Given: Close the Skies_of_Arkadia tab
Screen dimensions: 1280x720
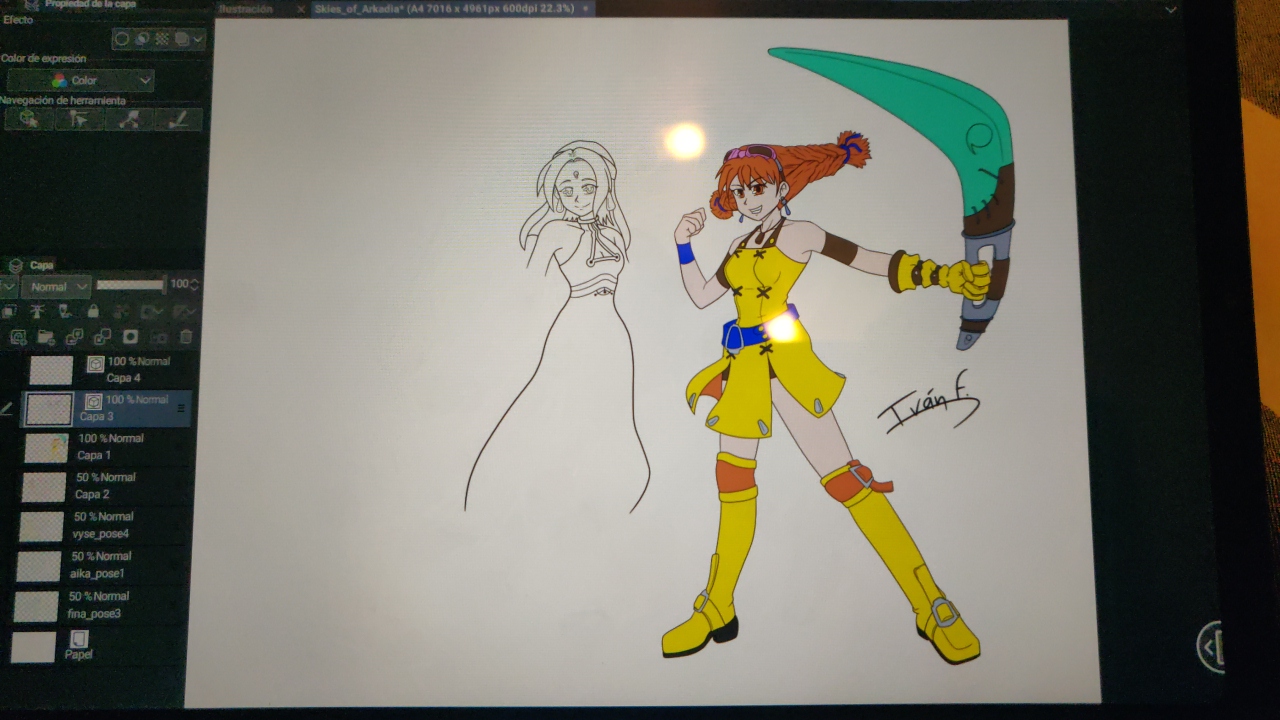Looking at the screenshot, I should tap(586, 8).
